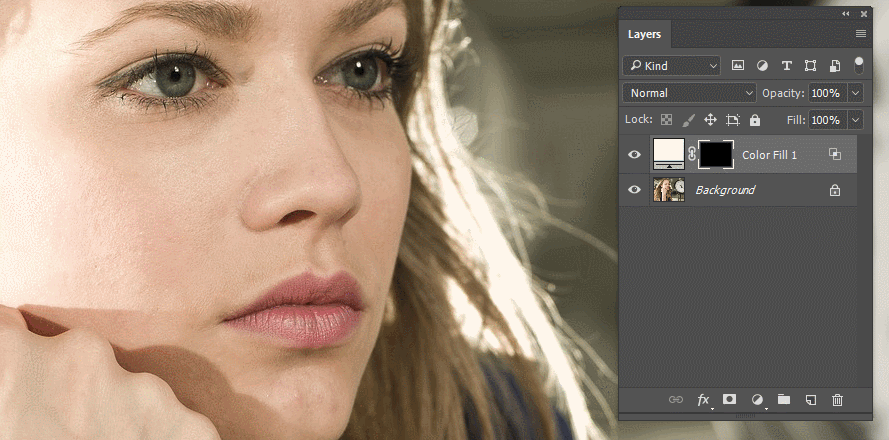Select Color Fill 1 color swatch thumbnail

point(669,154)
